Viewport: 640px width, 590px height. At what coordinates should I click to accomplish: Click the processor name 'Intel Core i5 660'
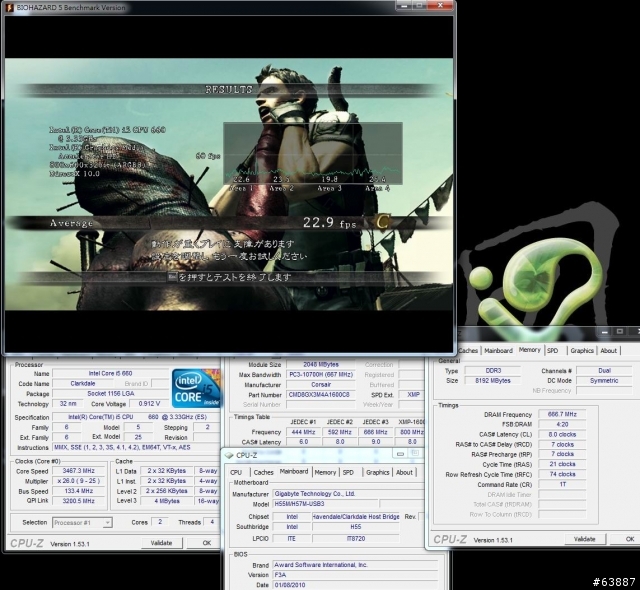[110, 373]
